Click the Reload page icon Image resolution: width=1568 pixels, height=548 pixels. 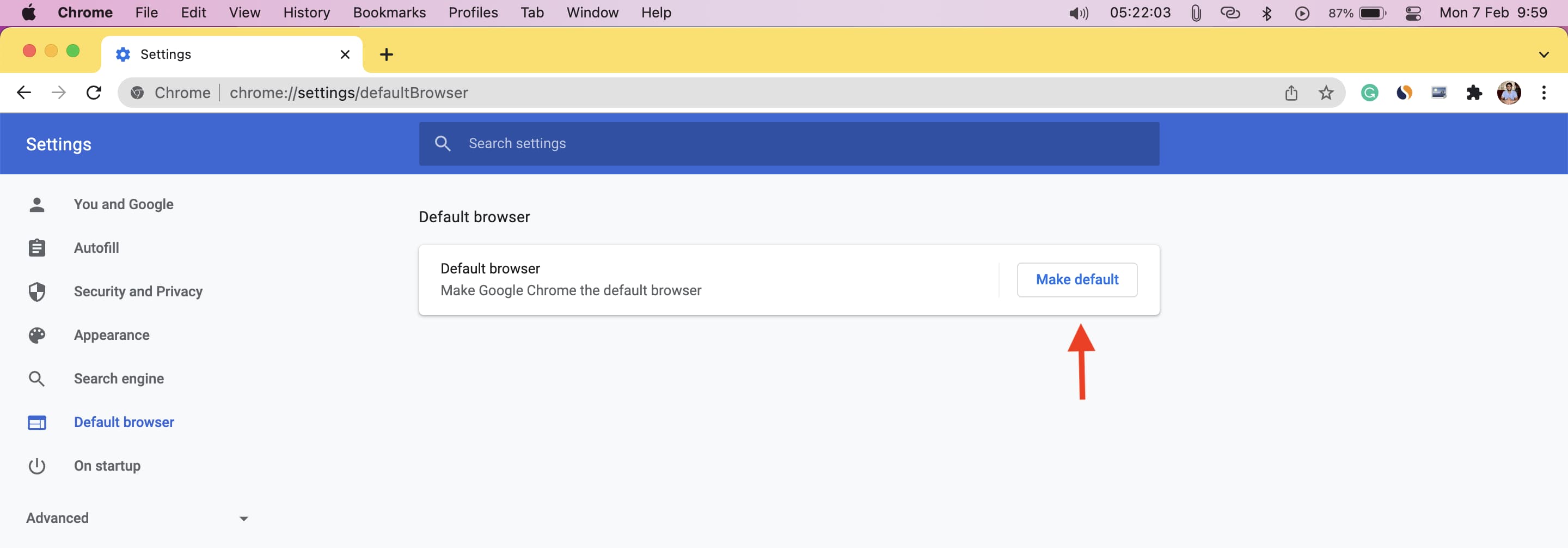click(x=94, y=93)
